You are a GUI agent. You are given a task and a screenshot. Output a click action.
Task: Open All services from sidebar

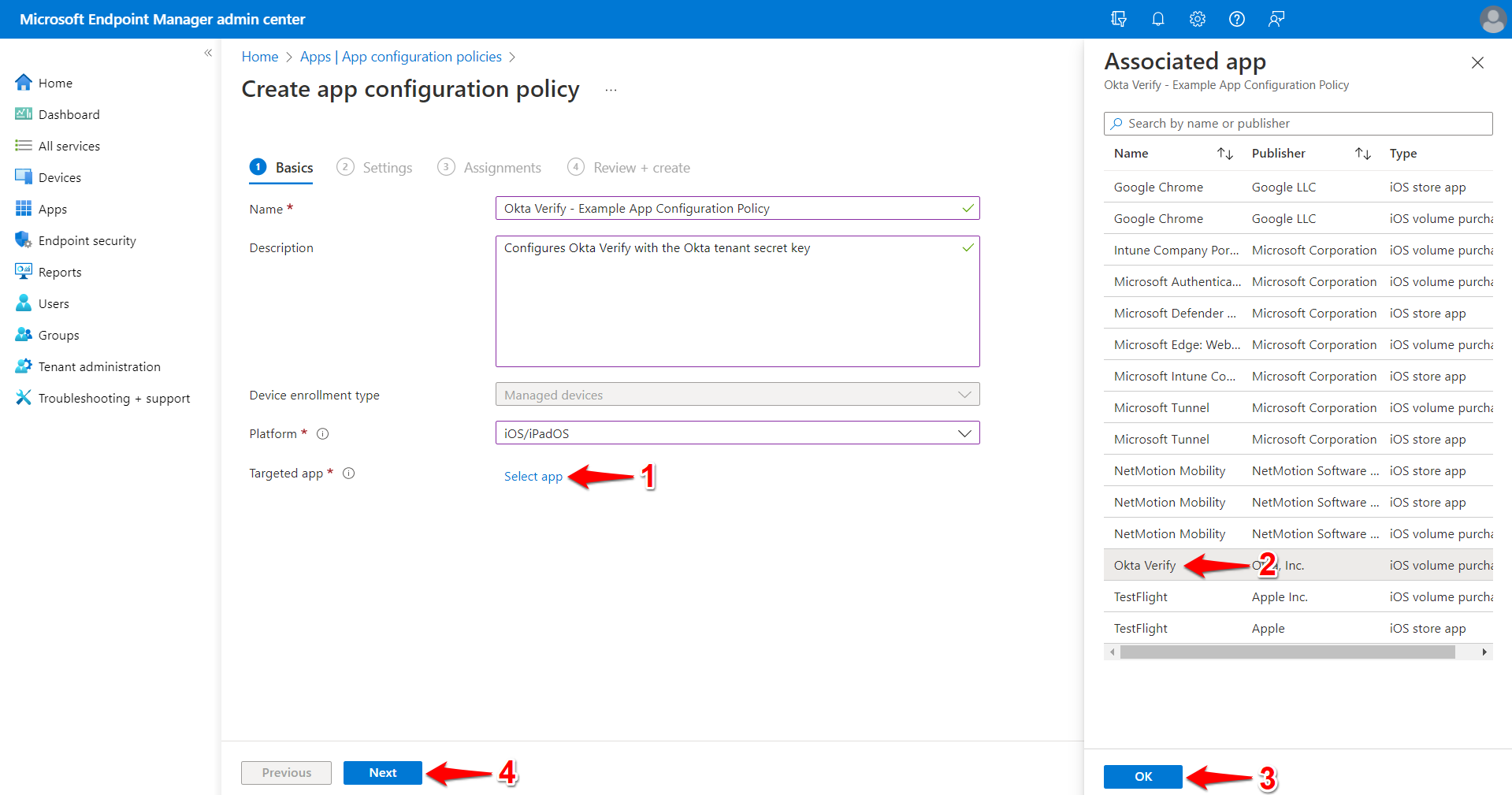click(x=69, y=146)
